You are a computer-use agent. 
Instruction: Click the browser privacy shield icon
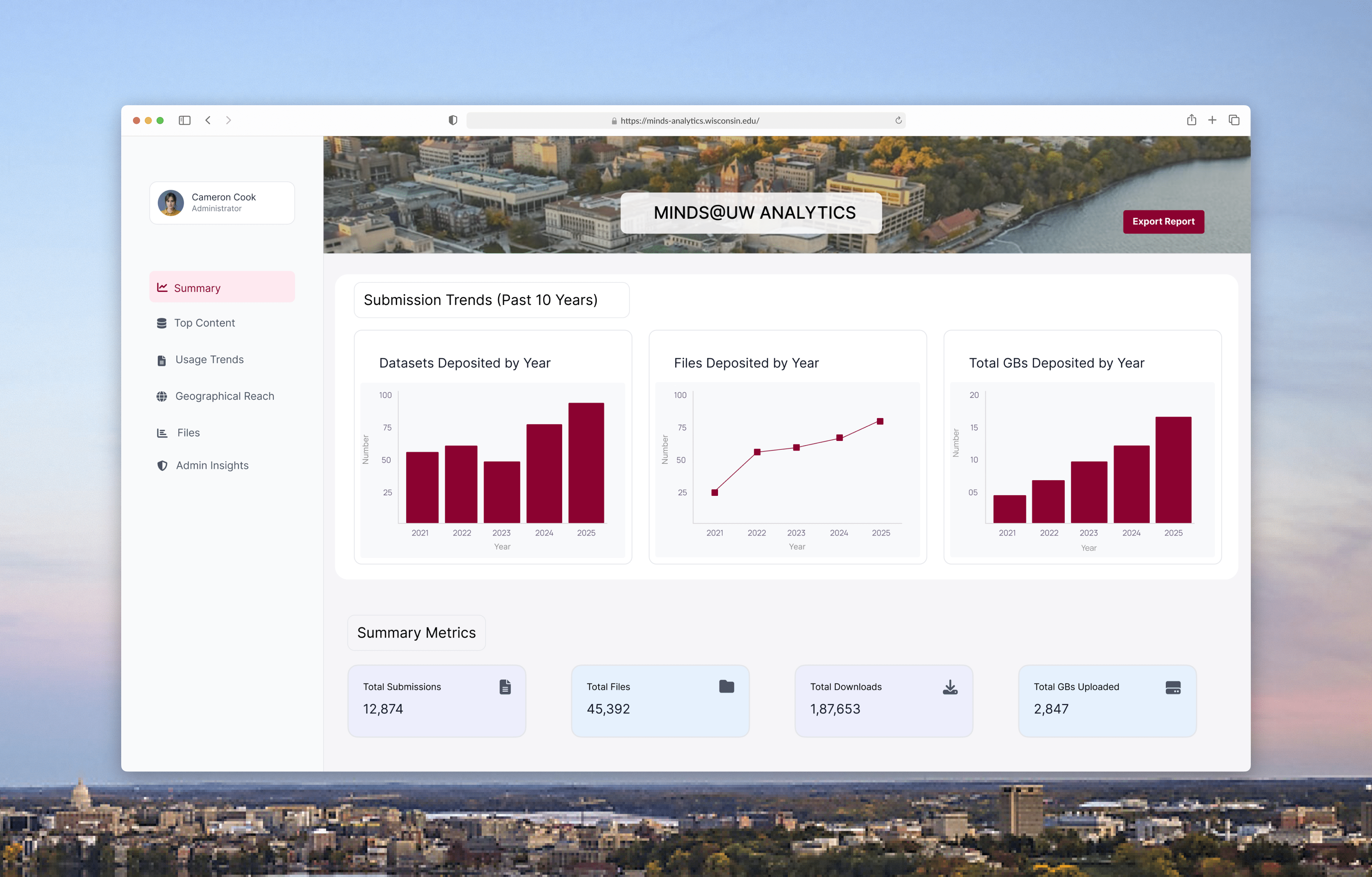(x=453, y=120)
